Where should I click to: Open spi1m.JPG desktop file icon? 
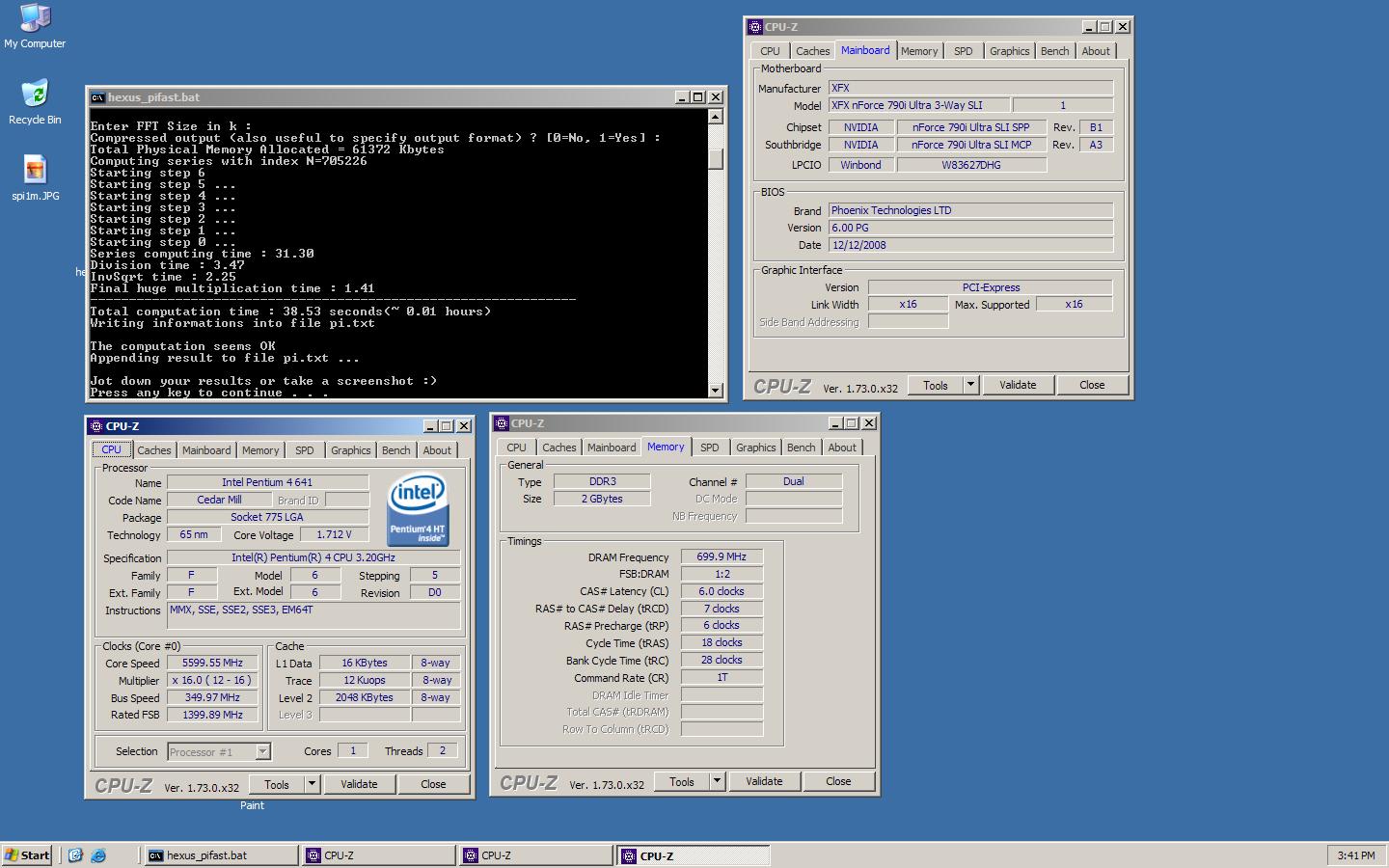tap(35, 178)
